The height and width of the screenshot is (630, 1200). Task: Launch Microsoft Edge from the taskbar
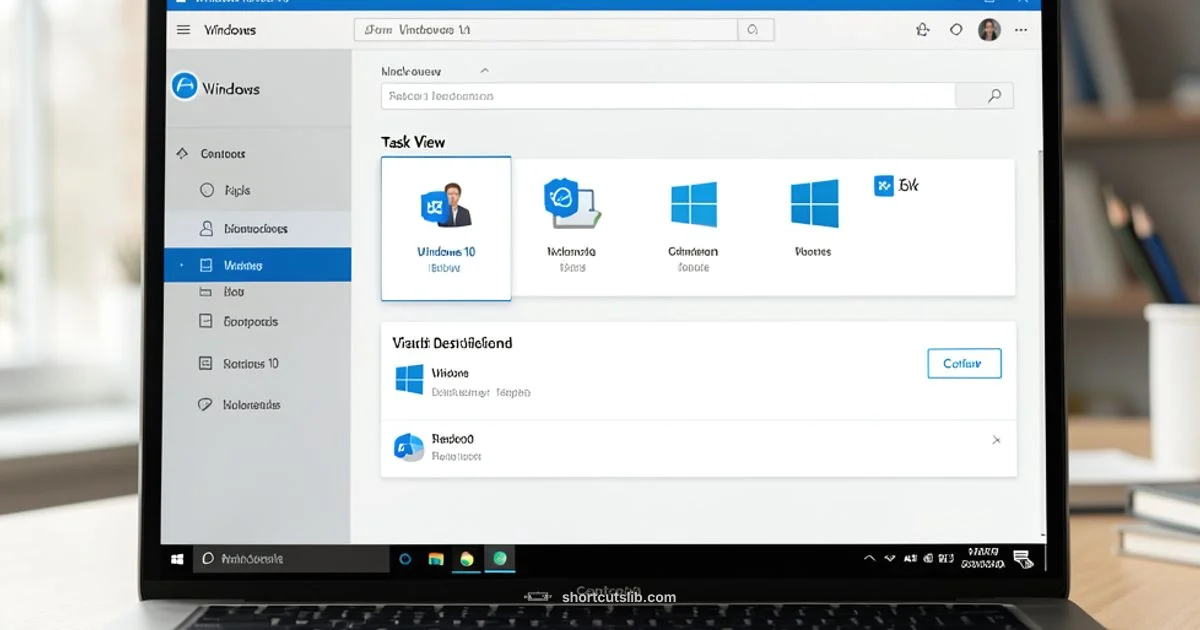(499, 559)
